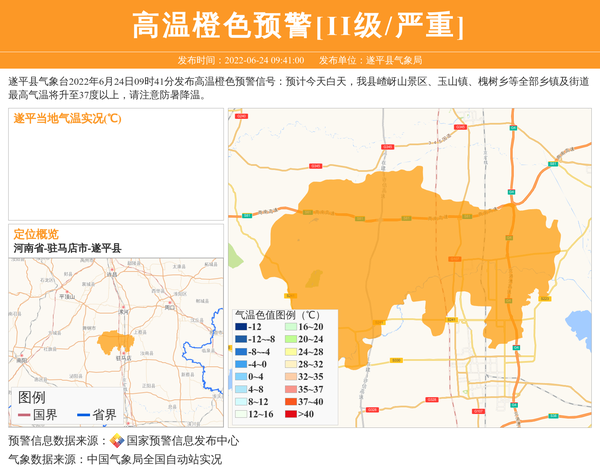Click the highlighted 遂平县 shape on overview map
600x471 pixels.
click(114, 342)
